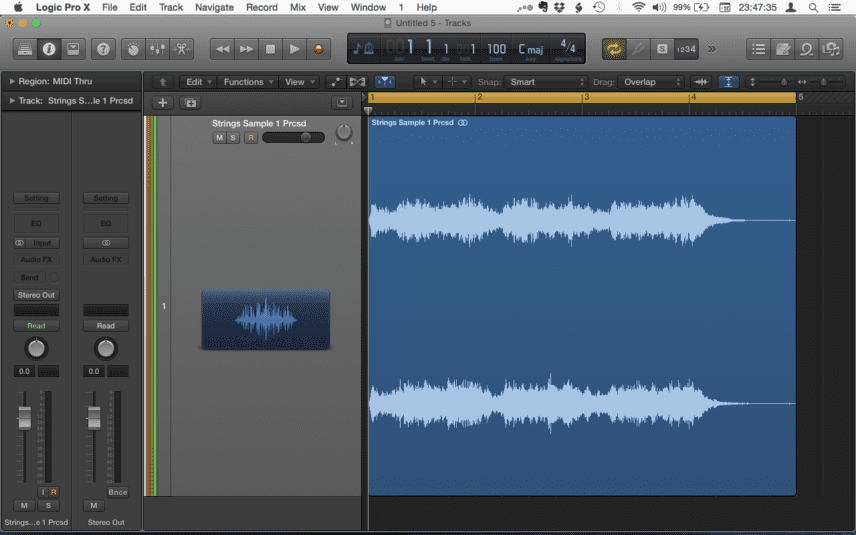
Task: Click the Bnce bounce button
Action: point(117,492)
